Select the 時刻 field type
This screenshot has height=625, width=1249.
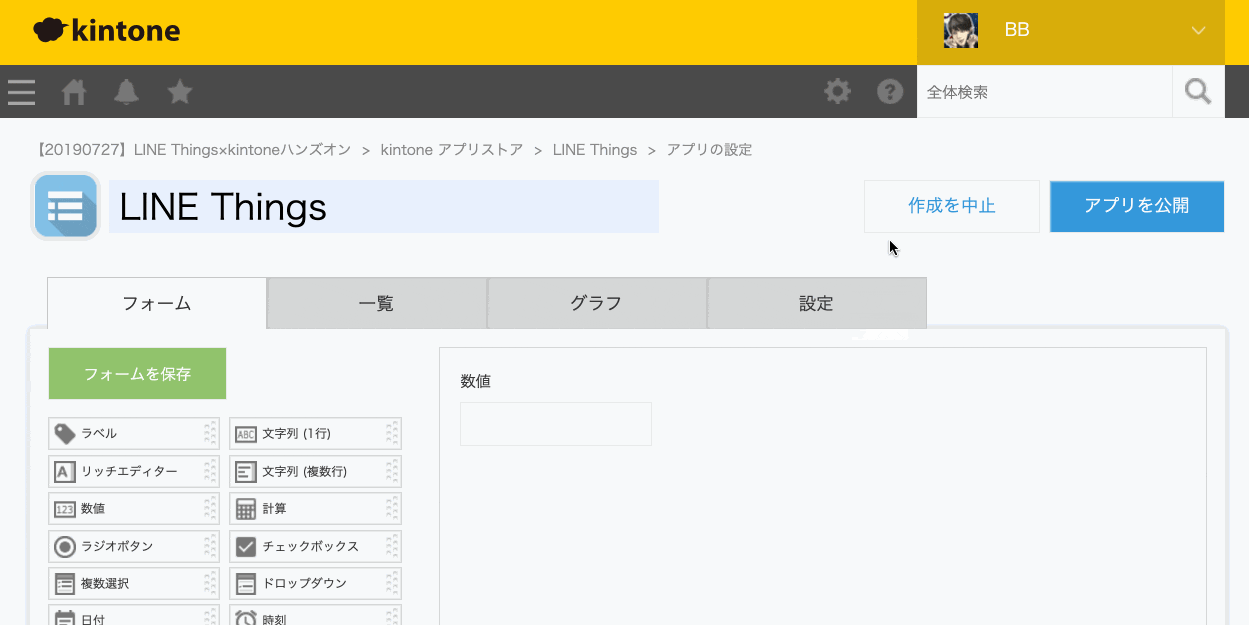(315, 618)
